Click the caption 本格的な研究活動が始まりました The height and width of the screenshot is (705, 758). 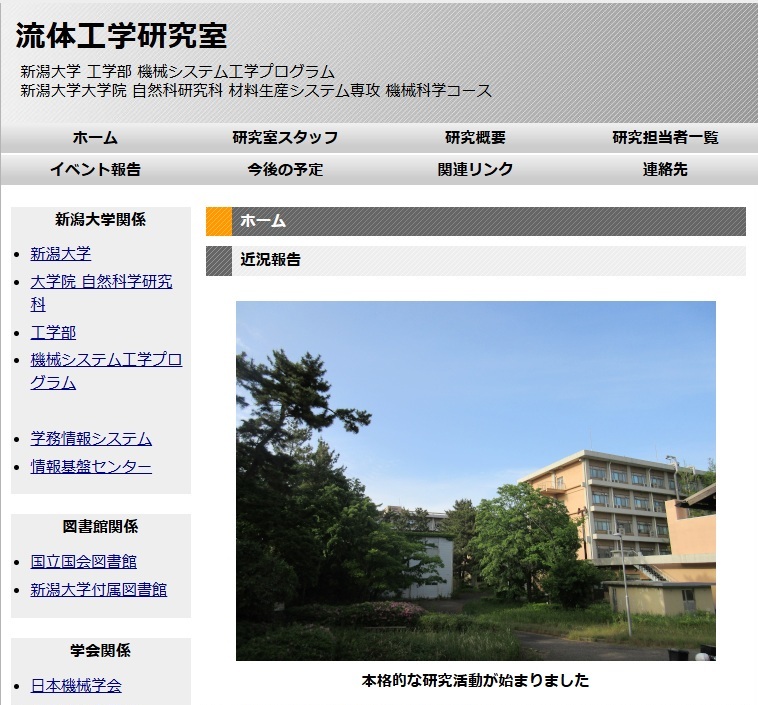[x=476, y=680]
